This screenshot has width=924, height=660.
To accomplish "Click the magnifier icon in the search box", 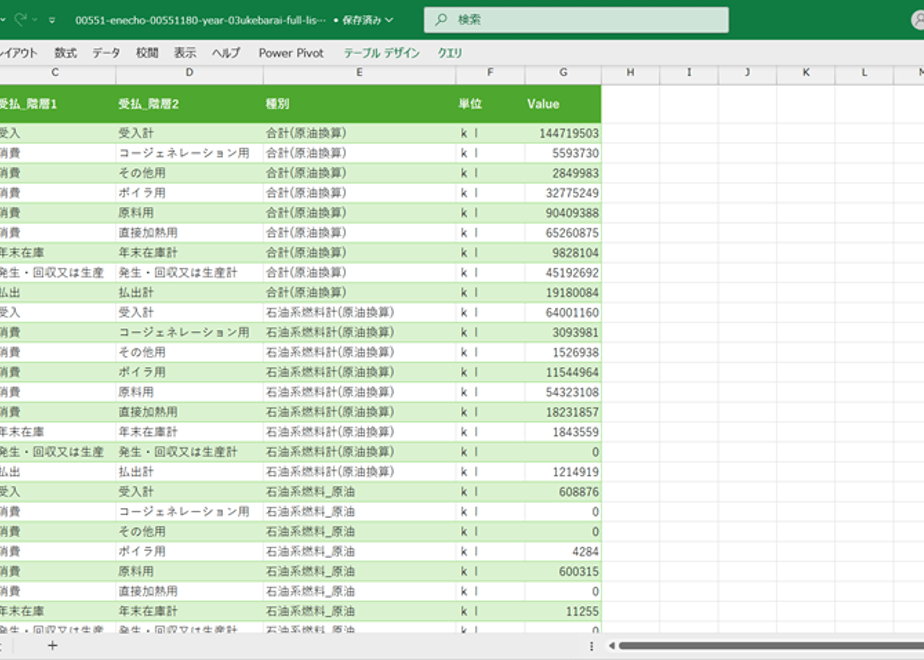I will (x=441, y=20).
